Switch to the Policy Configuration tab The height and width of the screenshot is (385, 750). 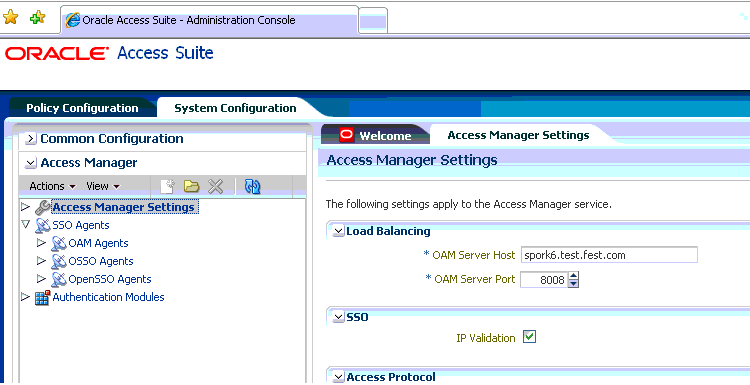point(82,108)
